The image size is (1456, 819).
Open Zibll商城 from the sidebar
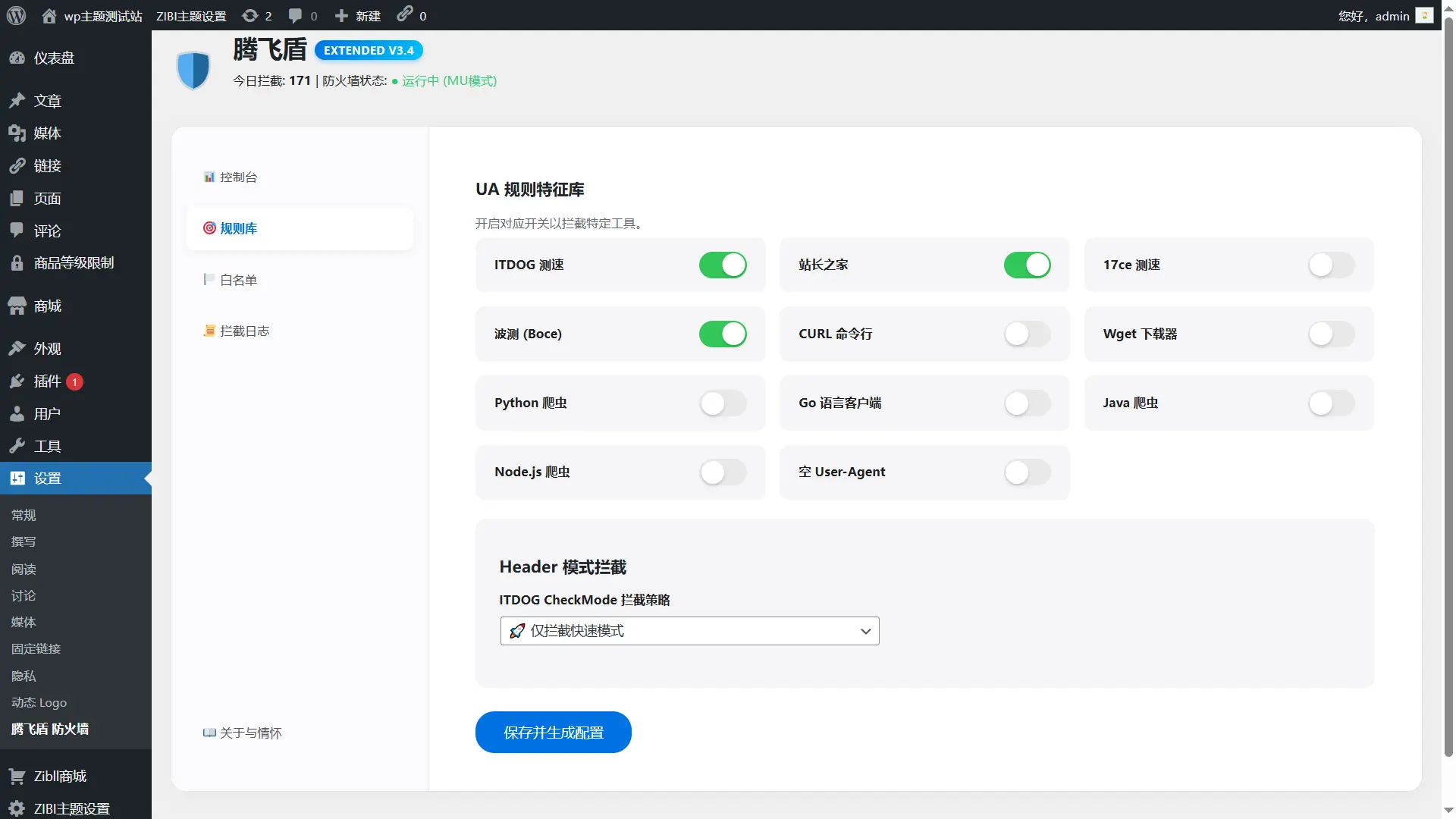tap(60, 777)
